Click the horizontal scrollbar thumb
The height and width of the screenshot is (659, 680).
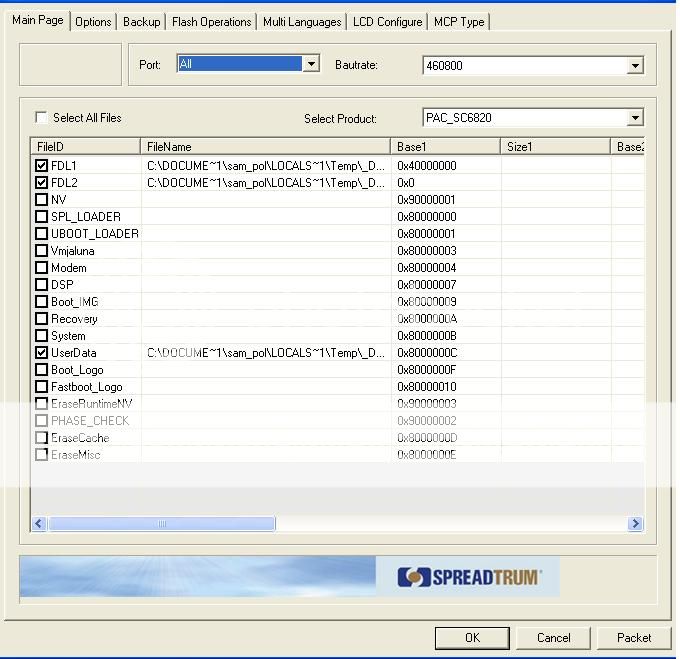tap(161, 524)
